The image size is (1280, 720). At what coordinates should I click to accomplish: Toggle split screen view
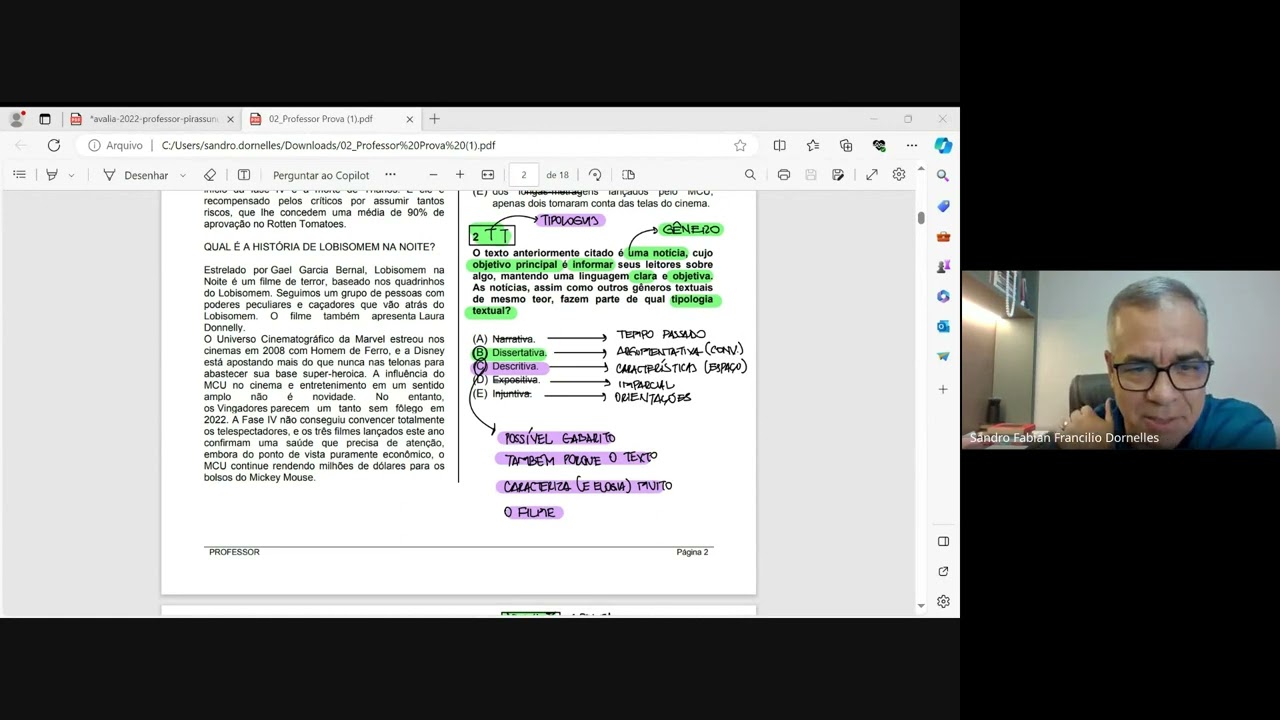tap(779, 145)
